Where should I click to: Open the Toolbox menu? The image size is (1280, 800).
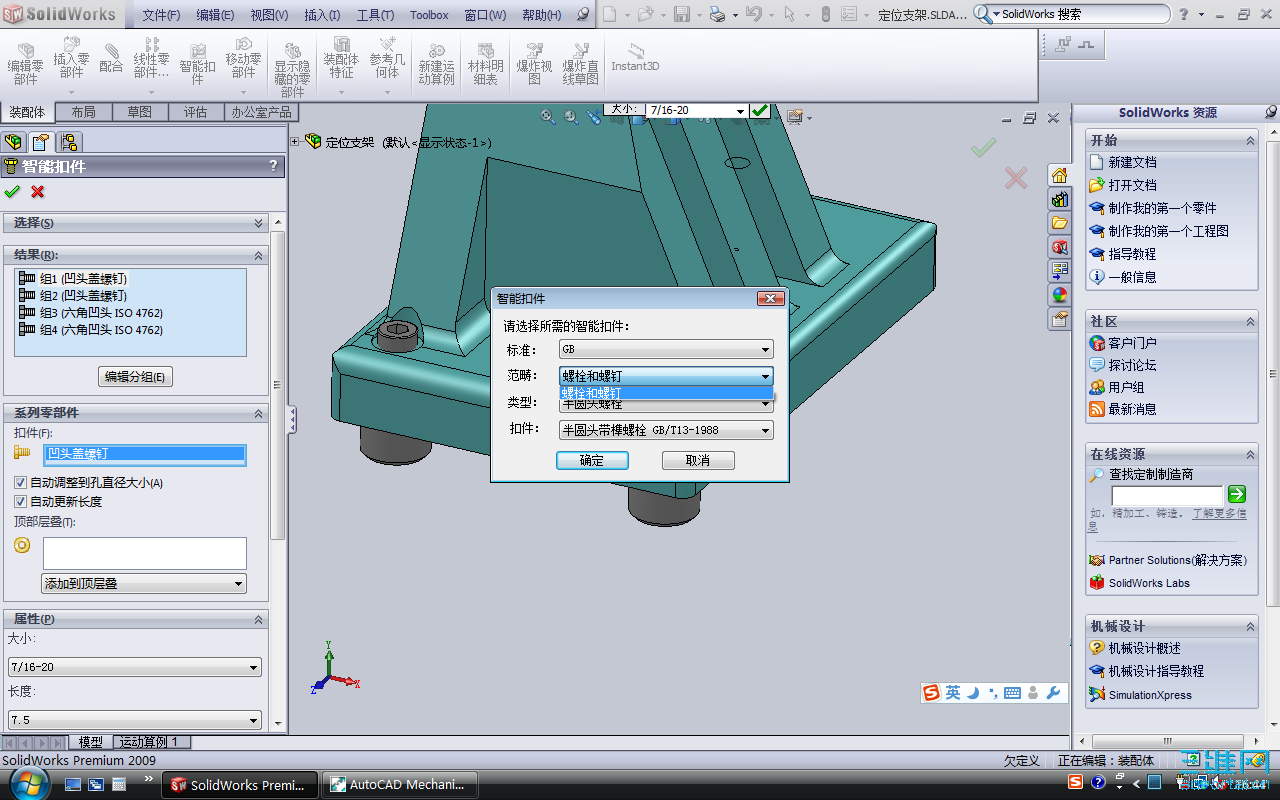pyautogui.click(x=429, y=15)
